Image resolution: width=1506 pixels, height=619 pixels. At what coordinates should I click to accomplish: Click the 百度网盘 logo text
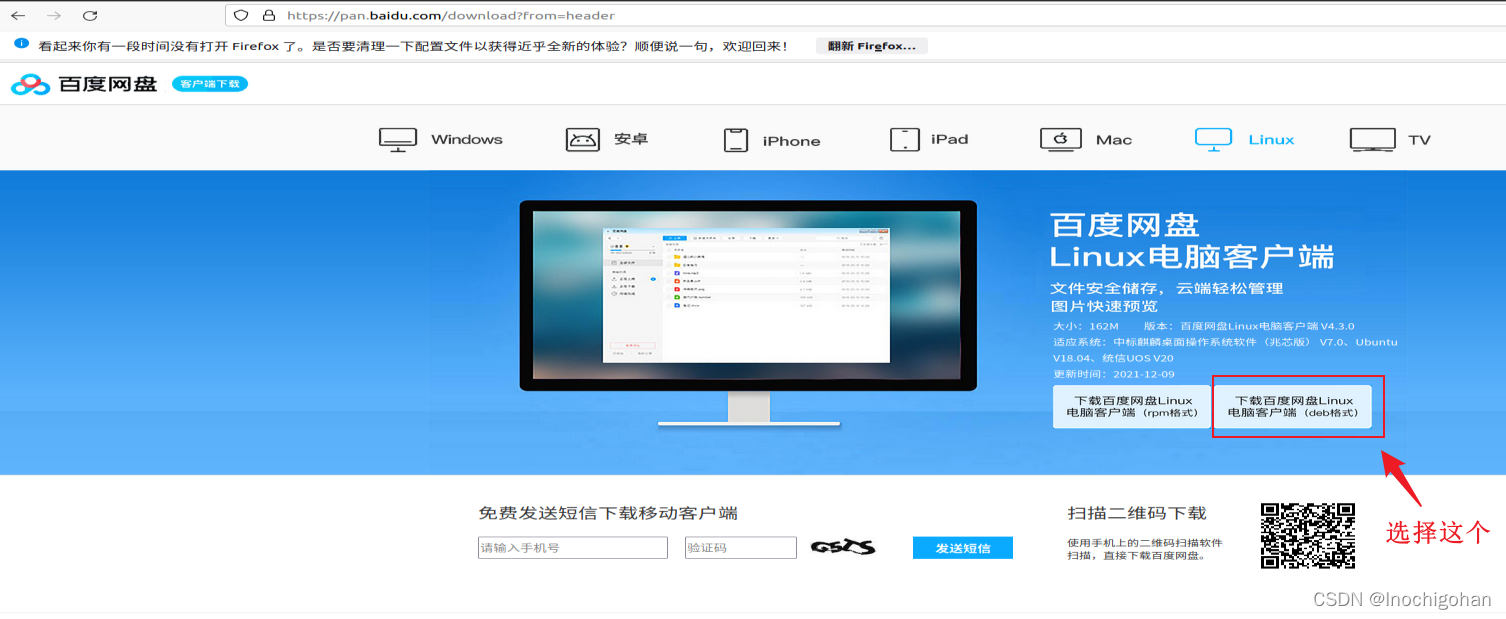click(107, 84)
